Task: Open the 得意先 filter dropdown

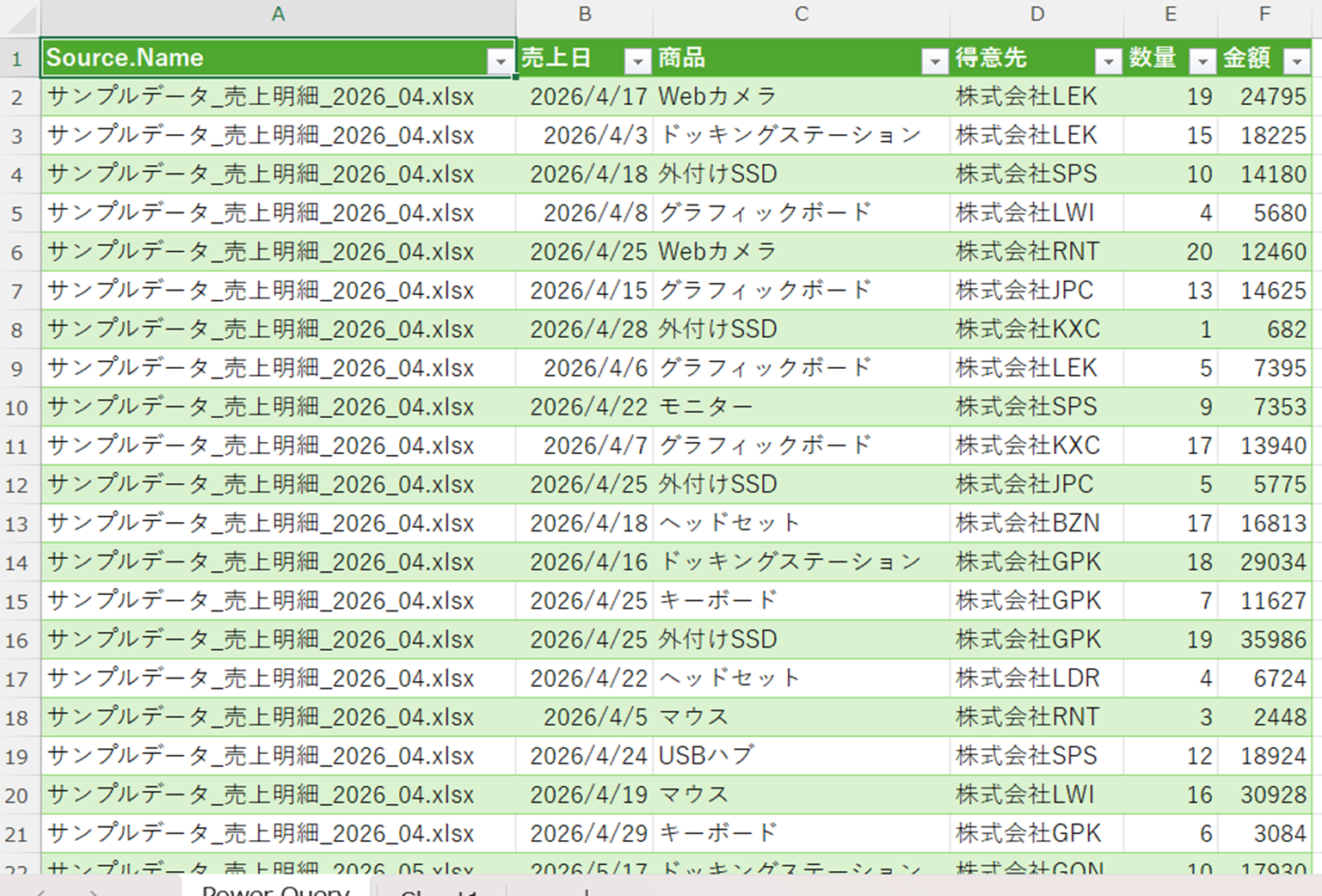Action: [1108, 60]
